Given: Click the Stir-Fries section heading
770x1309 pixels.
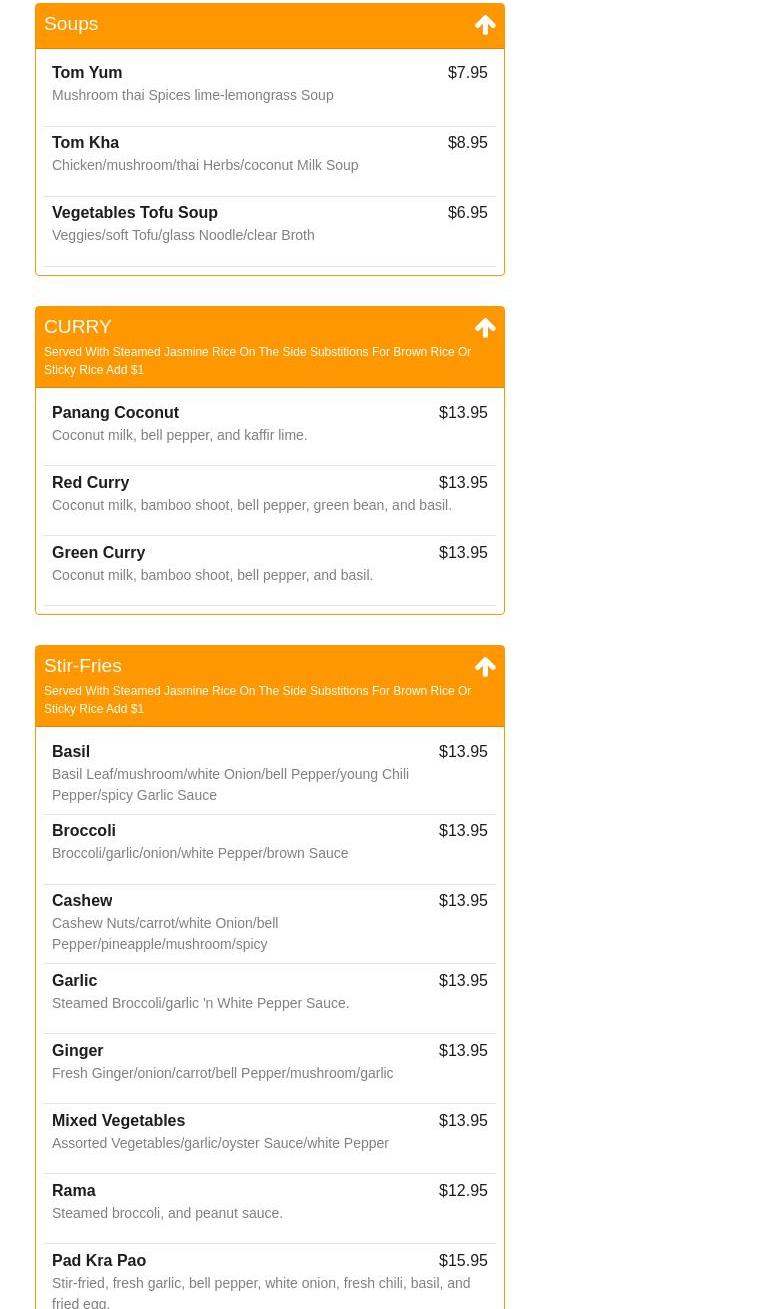Looking at the screenshot, I should (83, 666).
